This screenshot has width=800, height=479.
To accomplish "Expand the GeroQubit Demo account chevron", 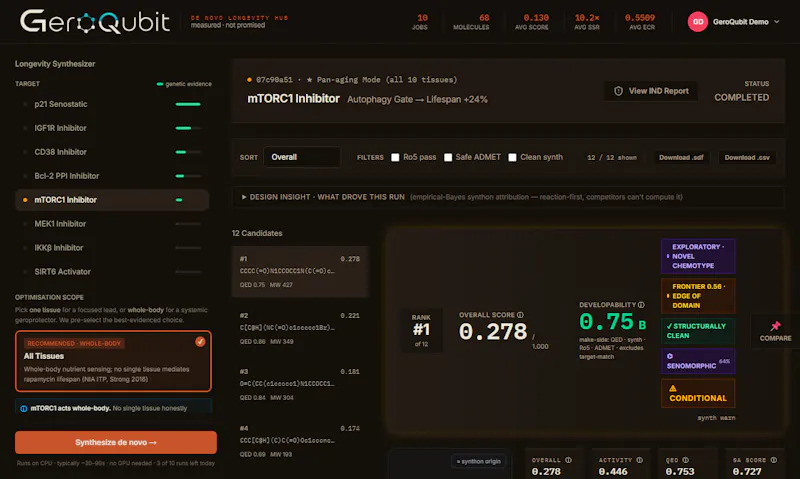I will [x=777, y=22].
